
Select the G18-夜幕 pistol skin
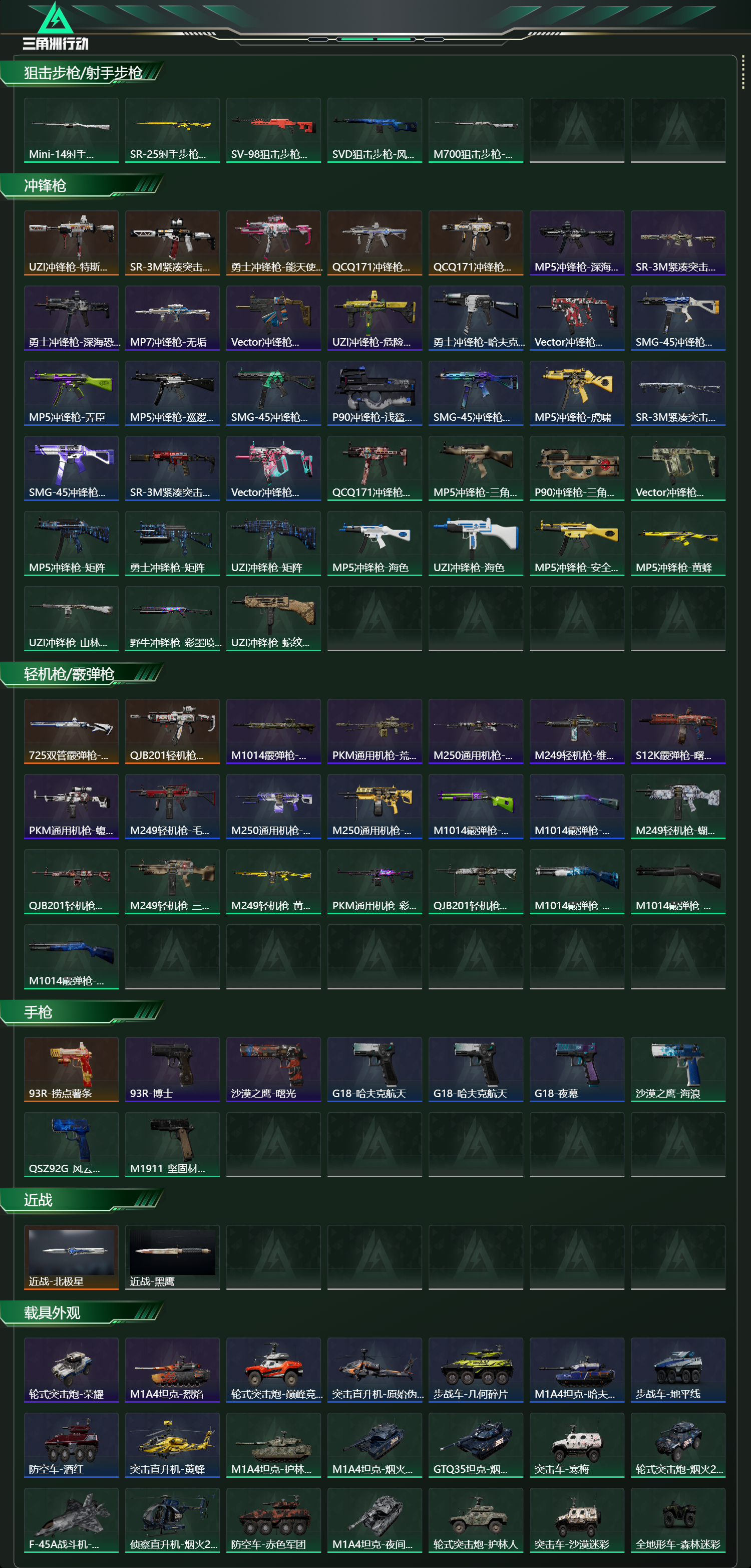pyautogui.click(x=576, y=1070)
